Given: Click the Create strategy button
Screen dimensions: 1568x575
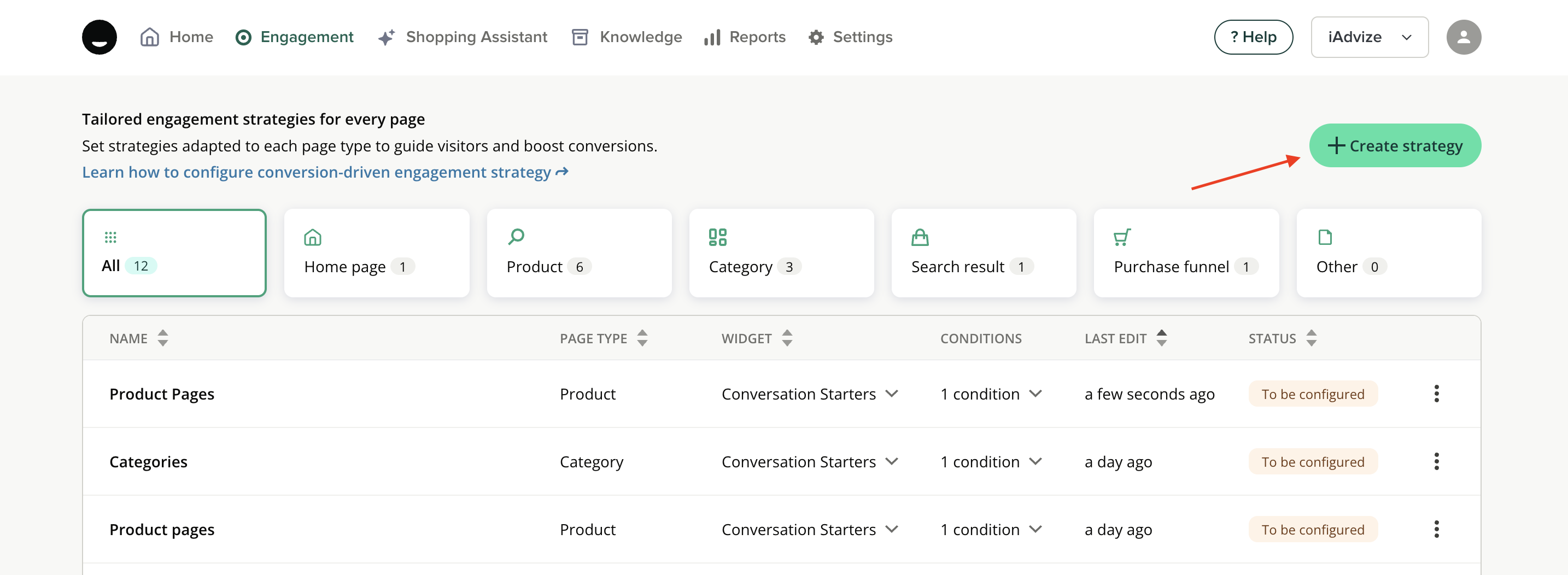Looking at the screenshot, I should 1395,145.
